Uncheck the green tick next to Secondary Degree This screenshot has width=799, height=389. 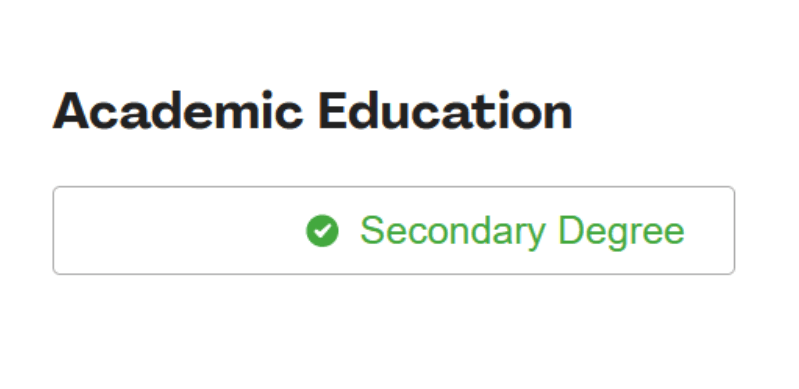point(322,230)
